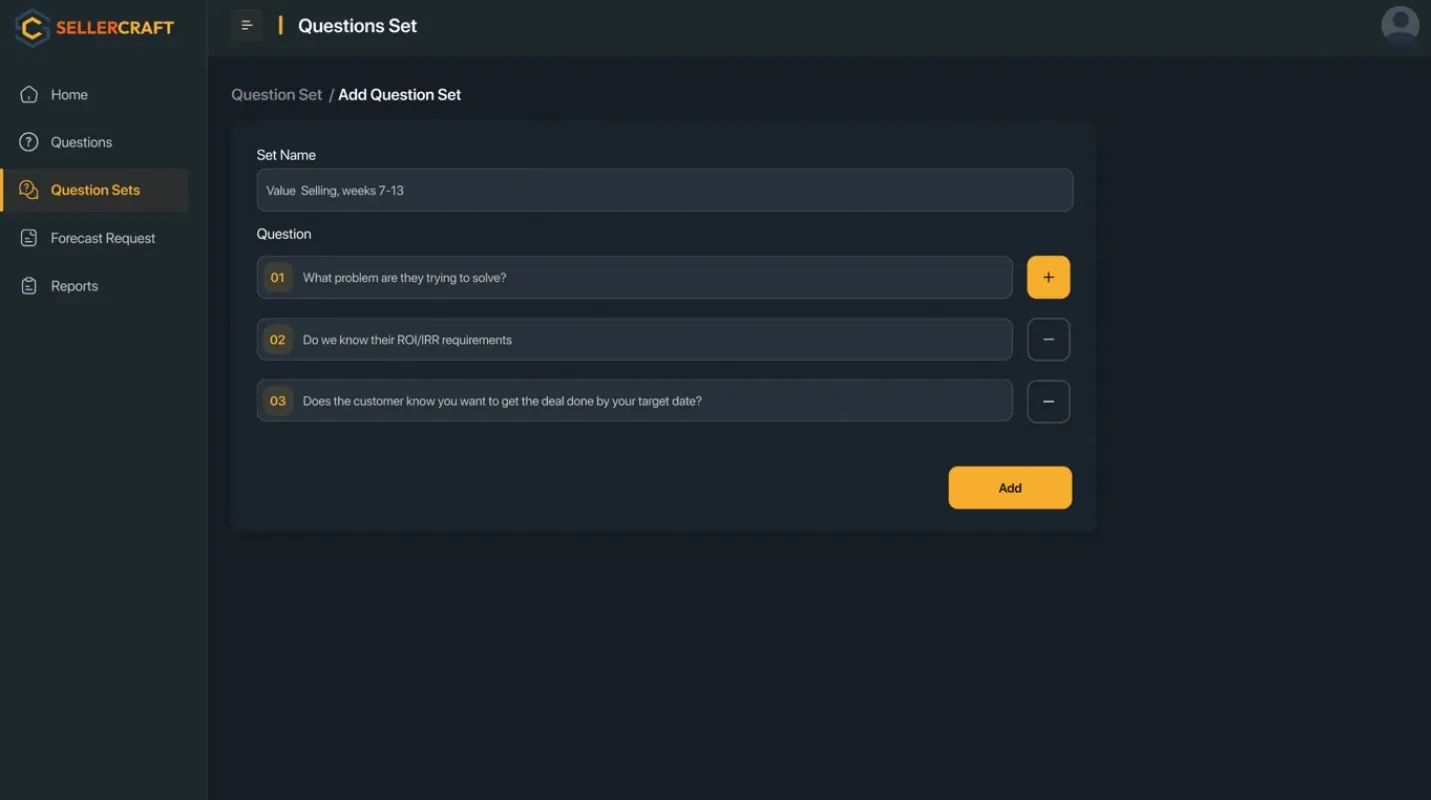The image size is (1431, 800).
Task: Click the Home house icon
Action: coord(29,95)
